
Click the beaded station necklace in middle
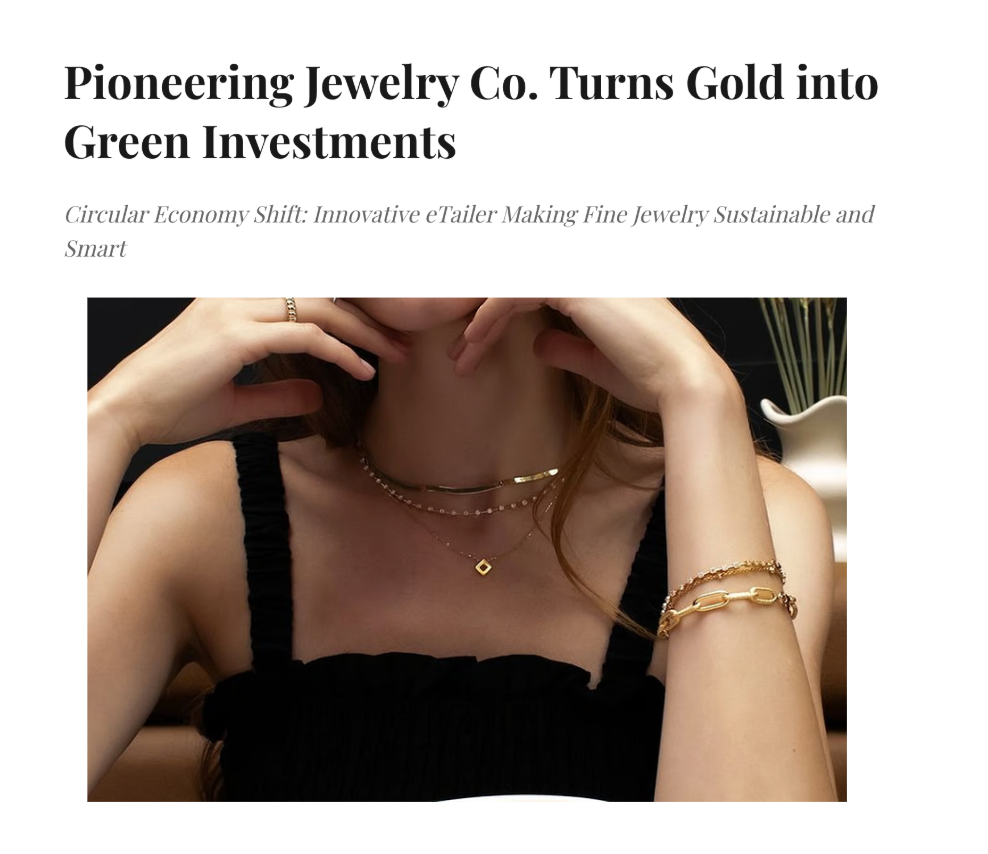460,498
